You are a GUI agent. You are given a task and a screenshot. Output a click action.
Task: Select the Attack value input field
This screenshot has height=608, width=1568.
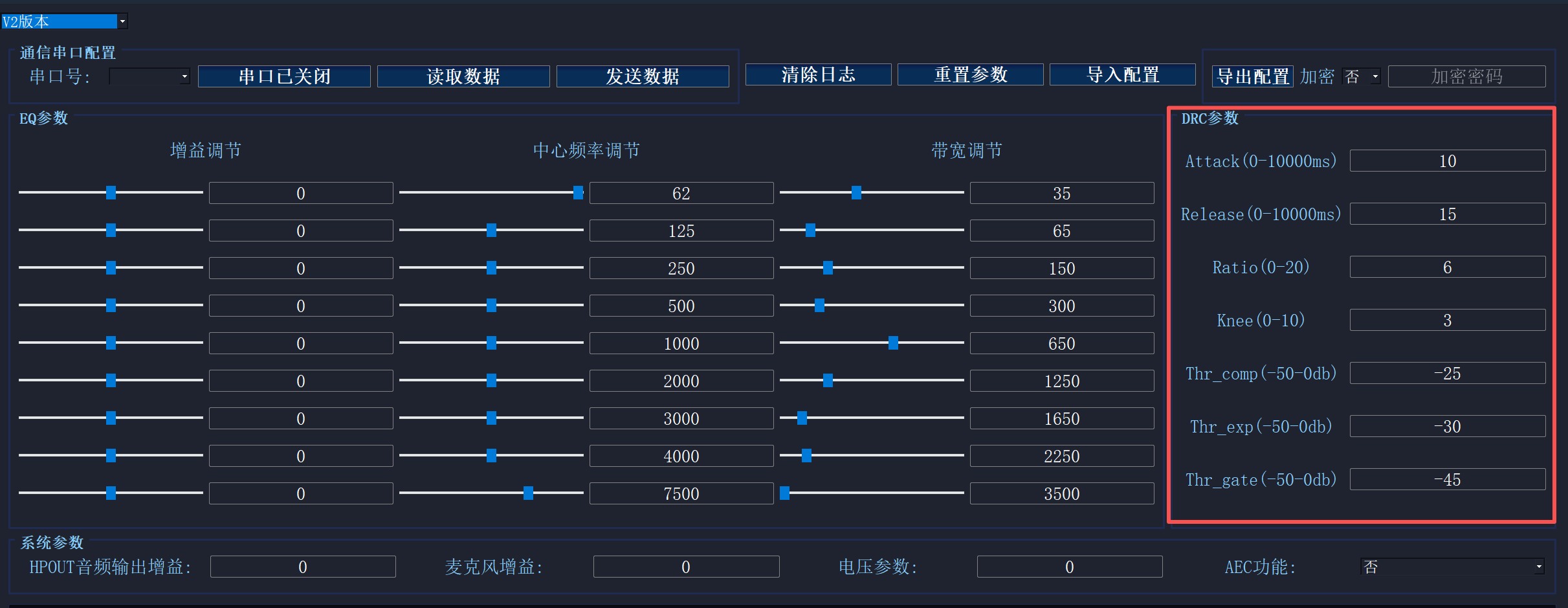click(1448, 161)
